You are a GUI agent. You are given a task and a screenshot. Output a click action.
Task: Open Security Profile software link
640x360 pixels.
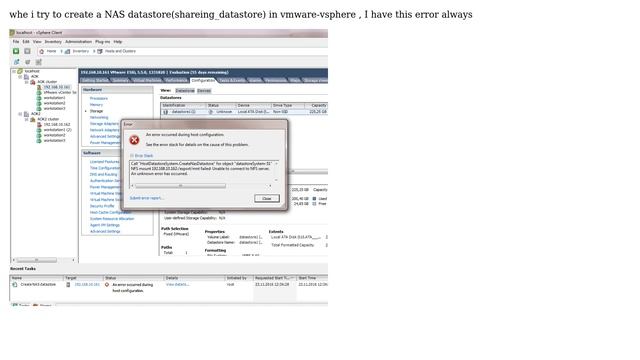102,206
